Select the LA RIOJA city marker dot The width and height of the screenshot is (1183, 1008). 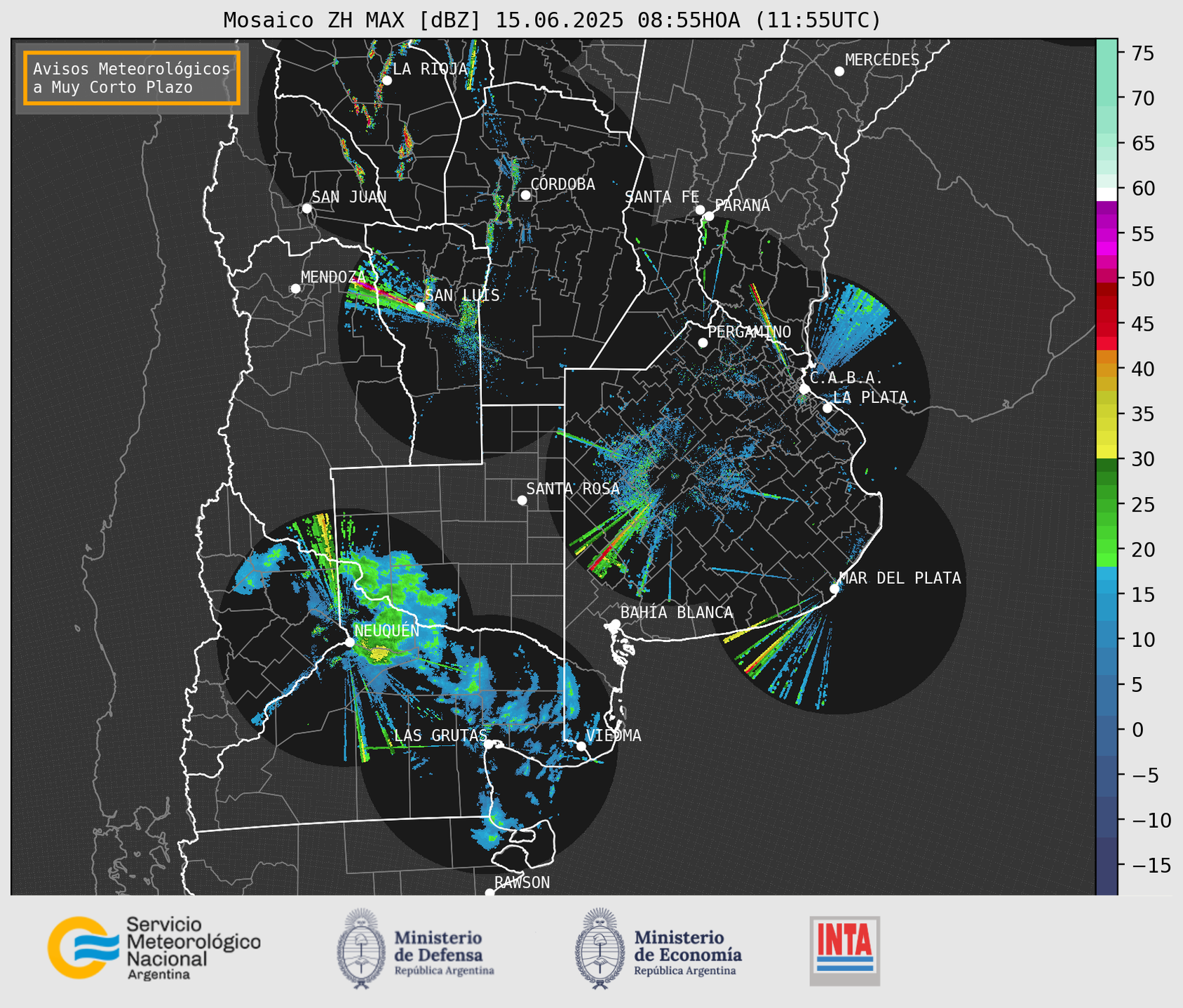(386, 81)
